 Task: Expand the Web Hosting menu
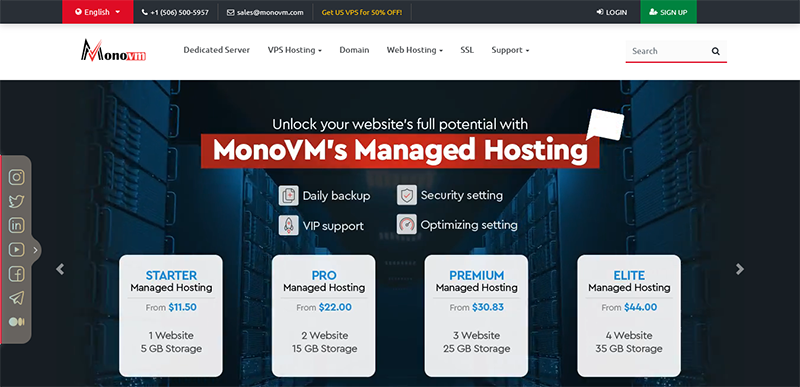click(414, 50)
